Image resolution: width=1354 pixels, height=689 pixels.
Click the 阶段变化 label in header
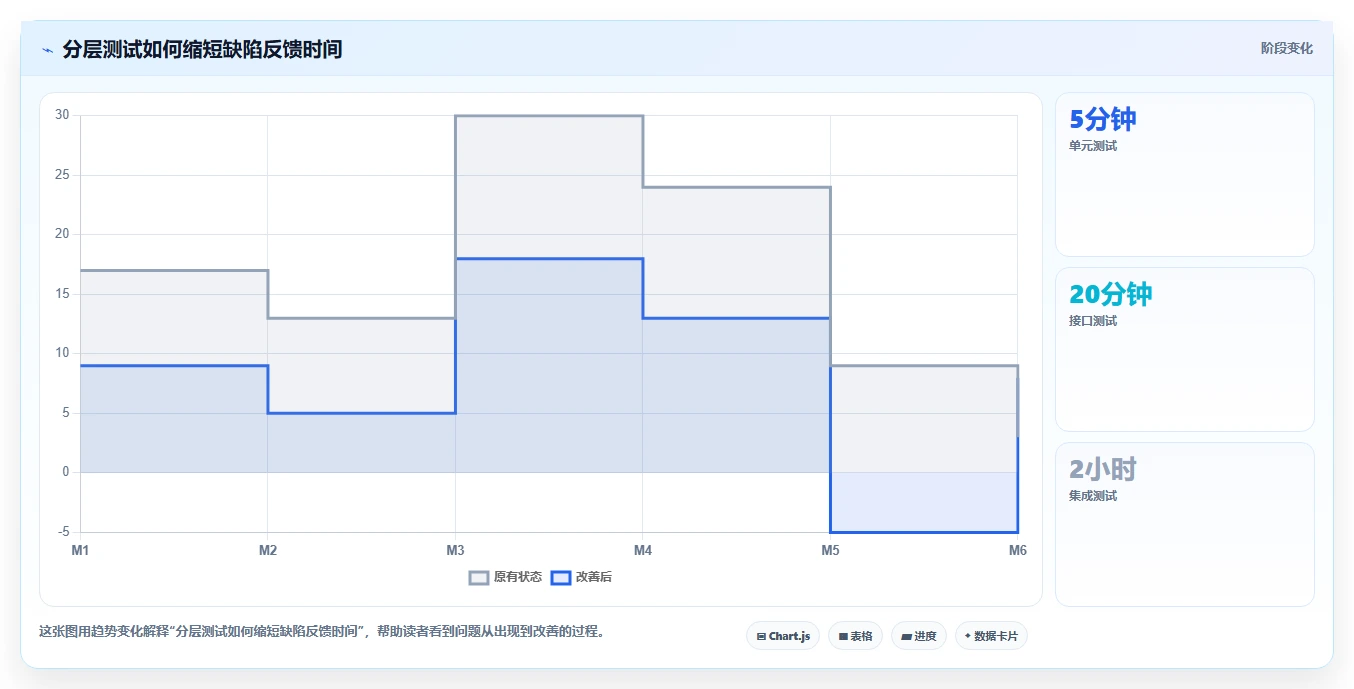pyautogui.click(x=1286, y=48)
